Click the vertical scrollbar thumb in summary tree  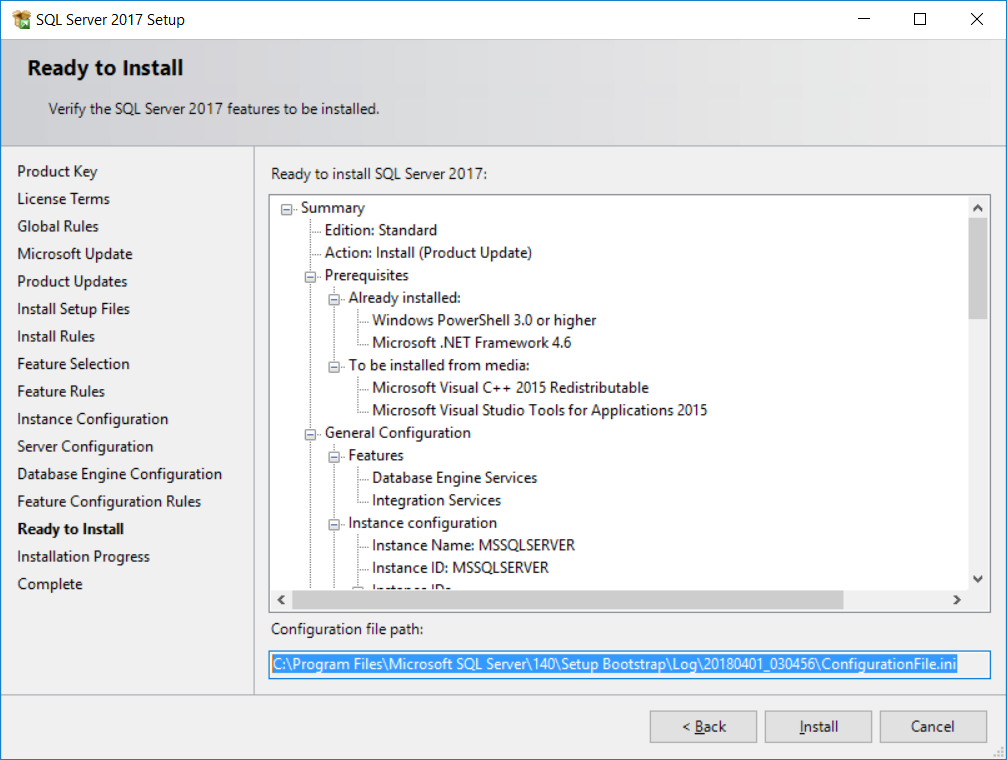(x=977, y=269)
